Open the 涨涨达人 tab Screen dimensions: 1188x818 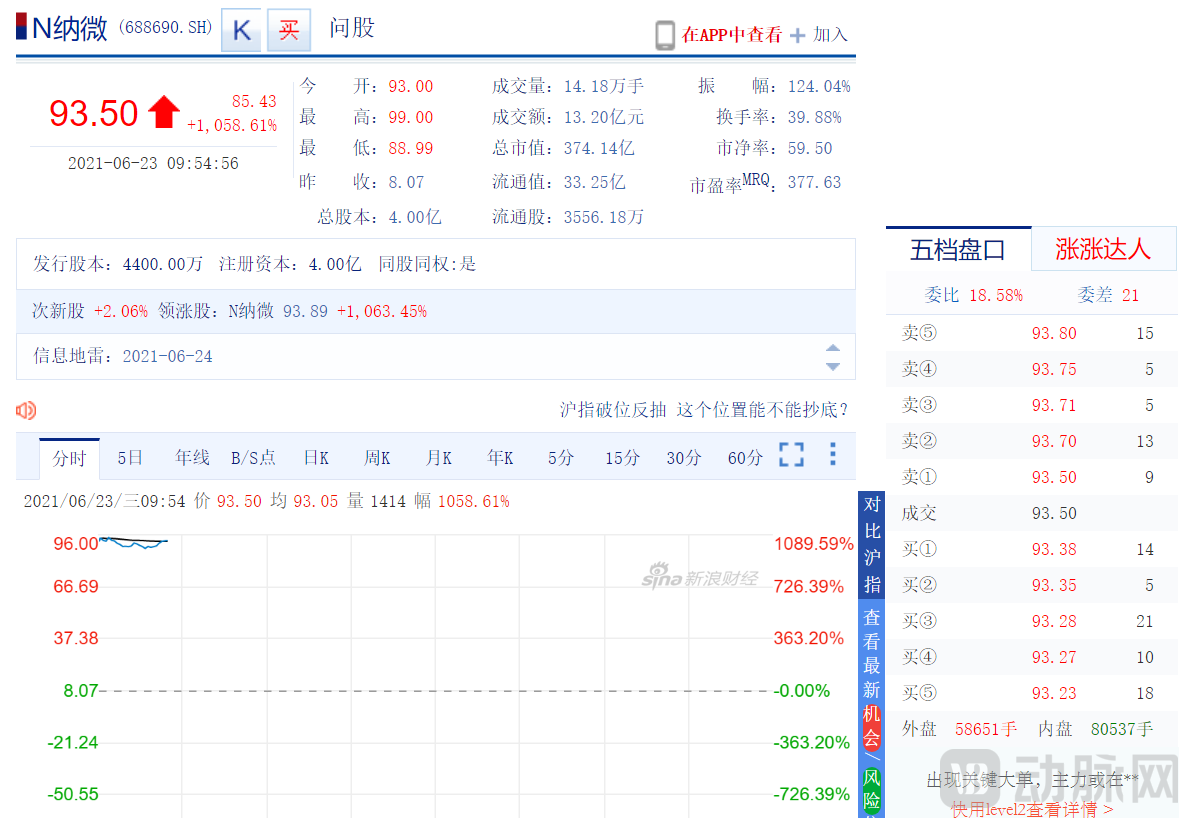coord(1103,249)
